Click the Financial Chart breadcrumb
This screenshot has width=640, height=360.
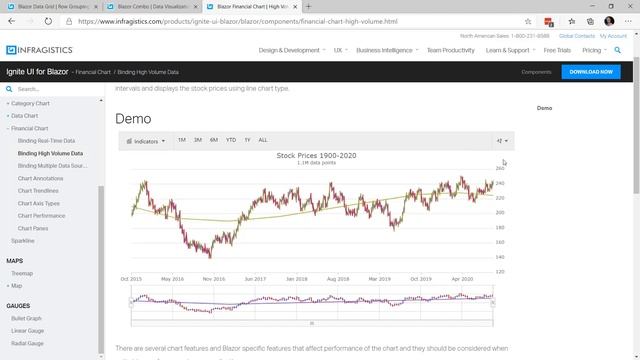coord(93,72)
